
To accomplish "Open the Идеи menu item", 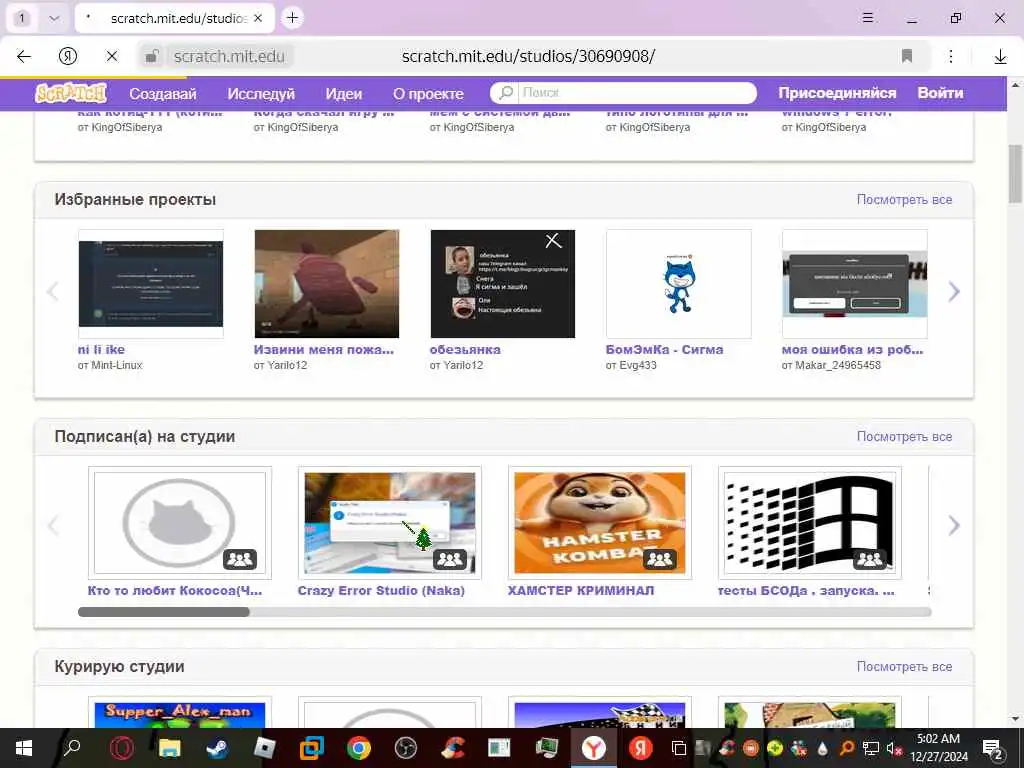I will pos(344,93).
